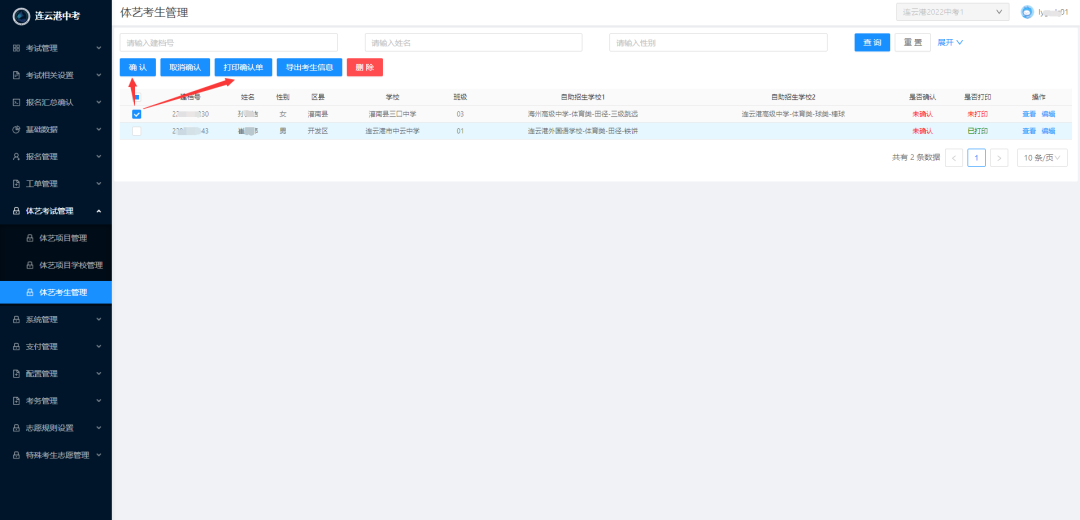Click the 工单管理 file icon
The image size is (1080, 520).
click(x=17, y=184)
